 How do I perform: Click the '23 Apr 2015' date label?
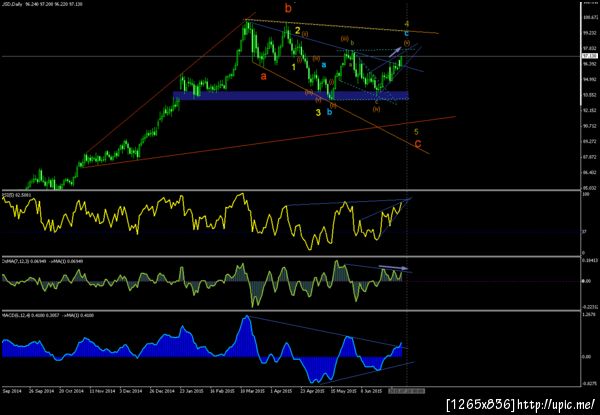click(x=312, y=391)
